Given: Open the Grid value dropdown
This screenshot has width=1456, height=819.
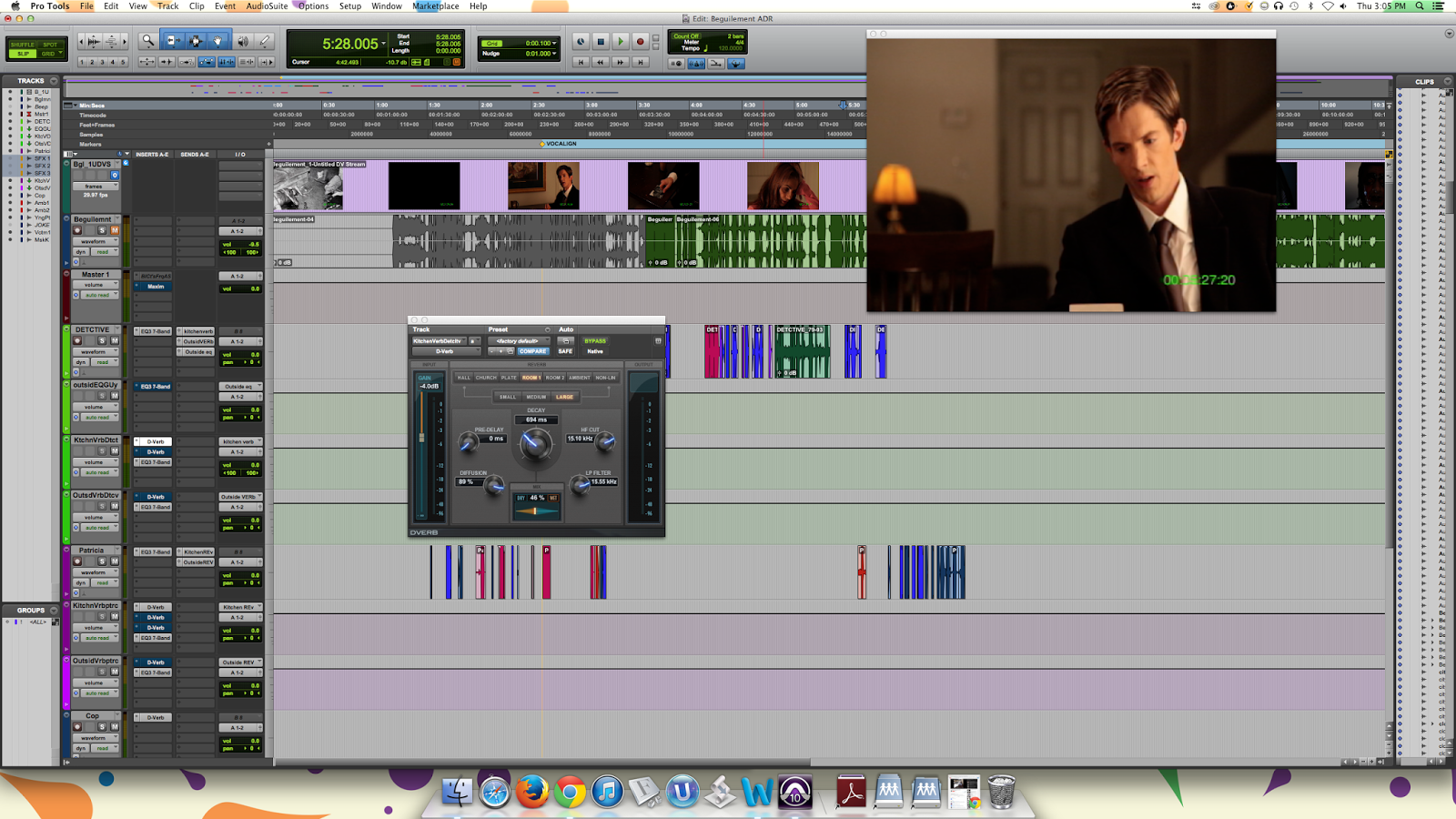Looking at the screenshot, I should tap(554, 43).
